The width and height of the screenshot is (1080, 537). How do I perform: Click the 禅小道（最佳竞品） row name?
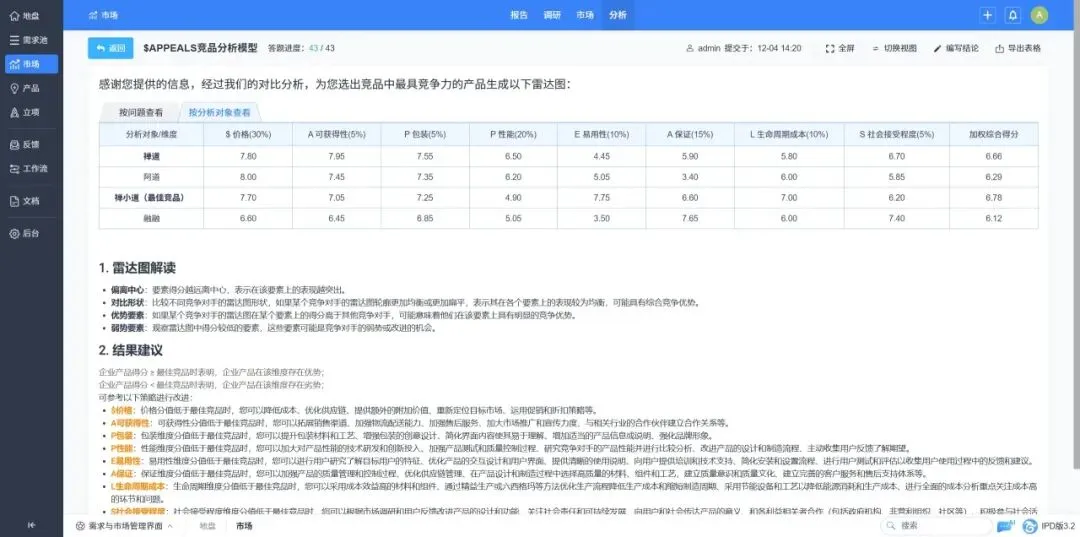click(x=152, y=198)
